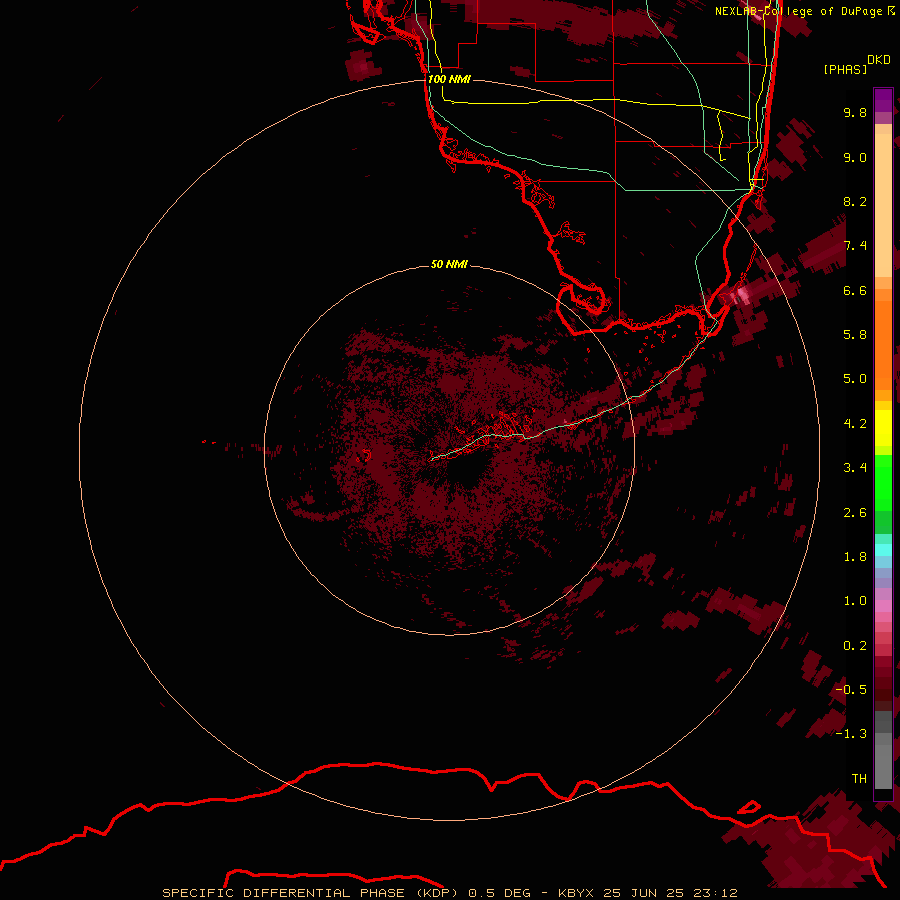Select the 8.2 scale value
This screenshot has width=900, height=900.
[855, 201]
